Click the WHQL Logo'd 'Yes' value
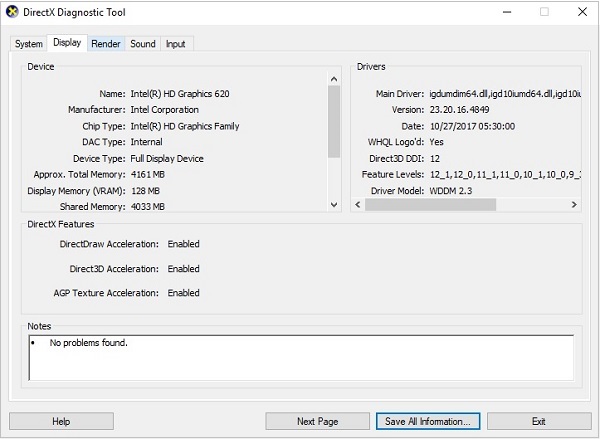The width and height of the screenshot is (600, 439). pos(436,142)
